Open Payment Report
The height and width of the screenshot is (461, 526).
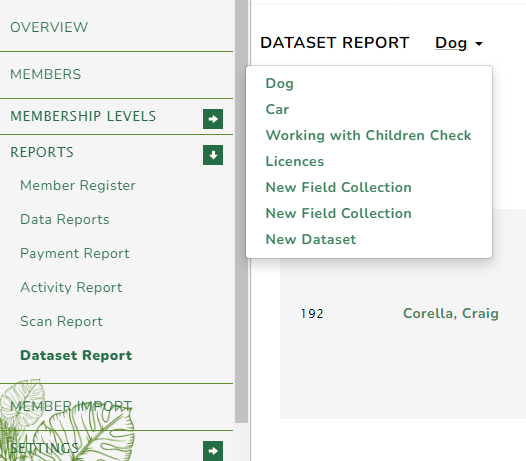click(75, 253)
